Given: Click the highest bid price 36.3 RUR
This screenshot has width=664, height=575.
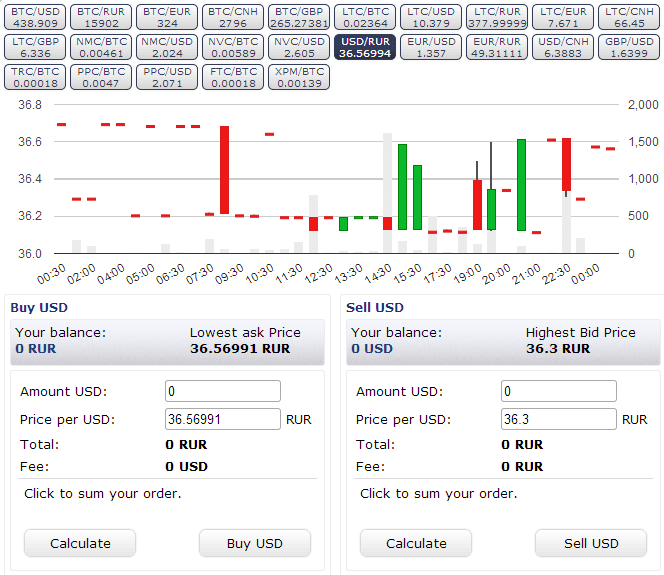Looking at the screenshot, I should [558, 348].
